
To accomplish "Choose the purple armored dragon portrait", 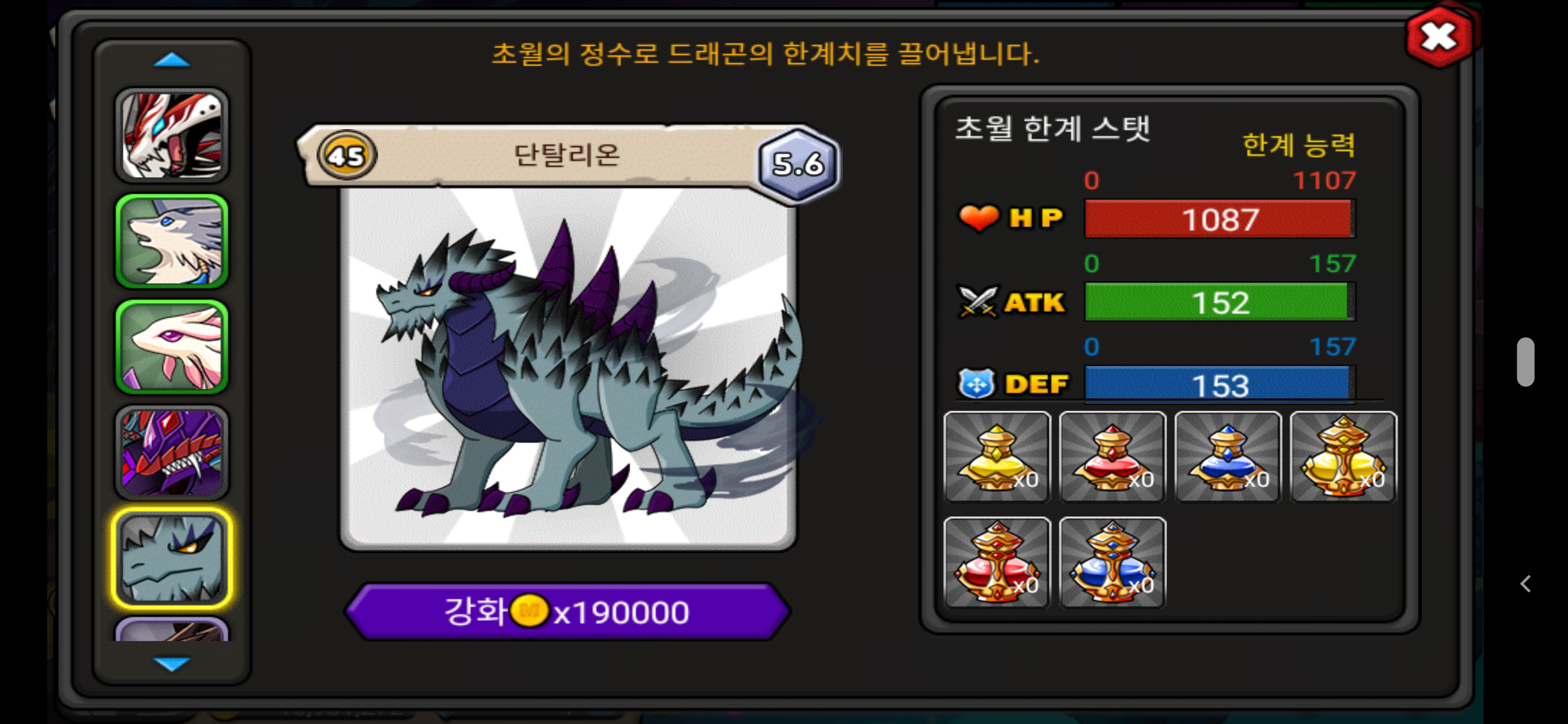I will click(x=172, y=452).
